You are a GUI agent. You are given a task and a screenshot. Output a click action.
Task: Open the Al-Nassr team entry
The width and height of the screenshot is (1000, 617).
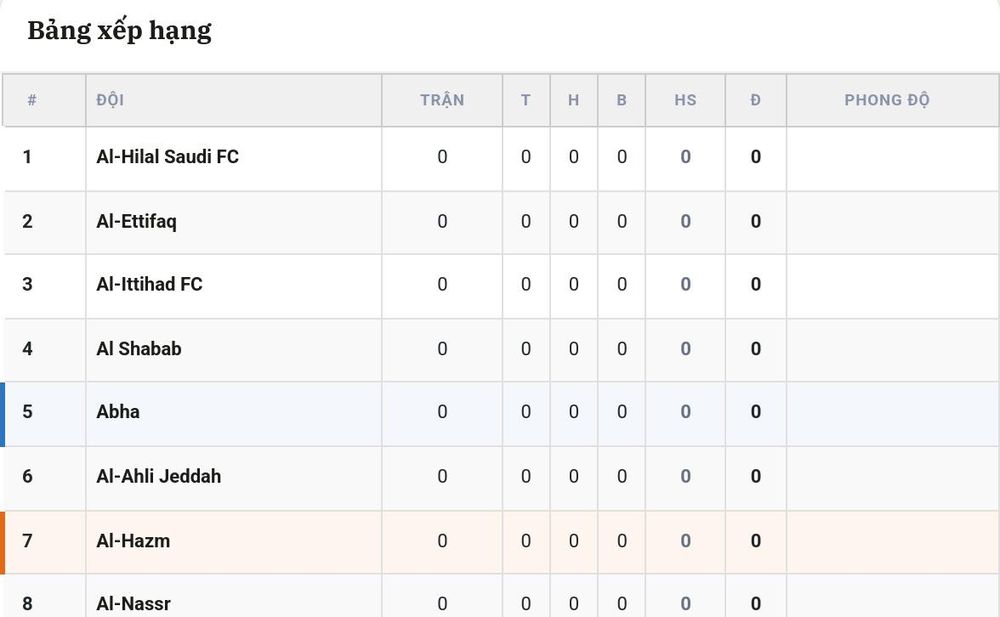(133, 604)
